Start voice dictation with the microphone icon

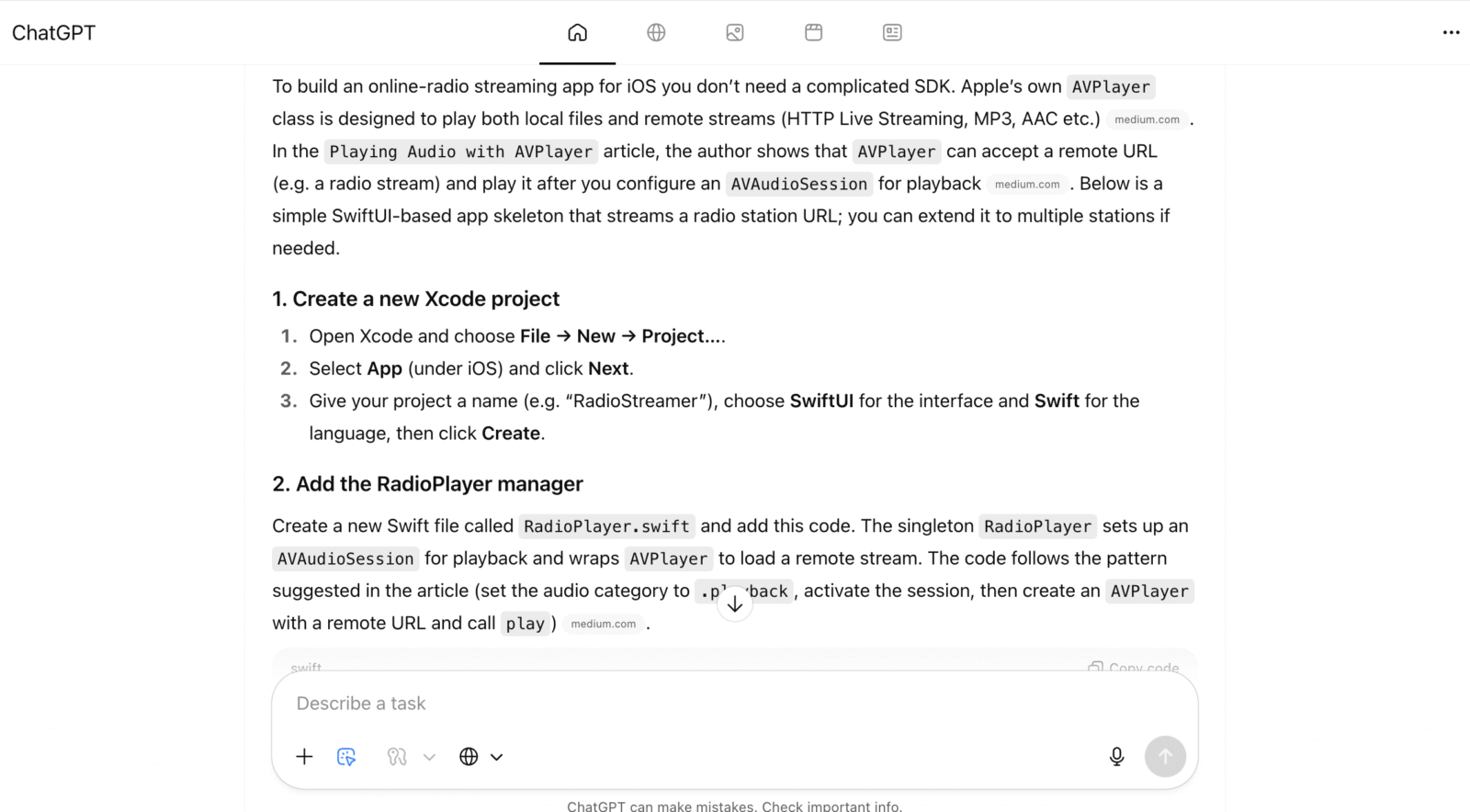(1116, 756)
